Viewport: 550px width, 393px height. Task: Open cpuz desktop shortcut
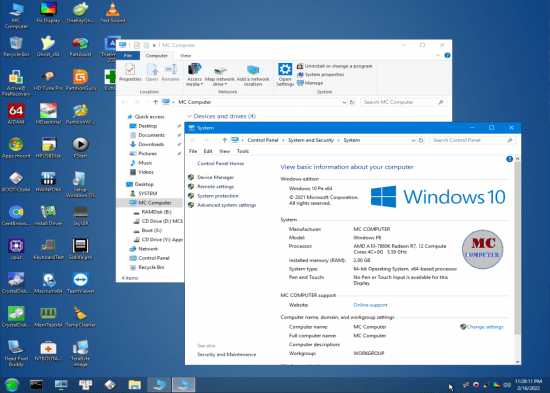[x=16, y=249]
